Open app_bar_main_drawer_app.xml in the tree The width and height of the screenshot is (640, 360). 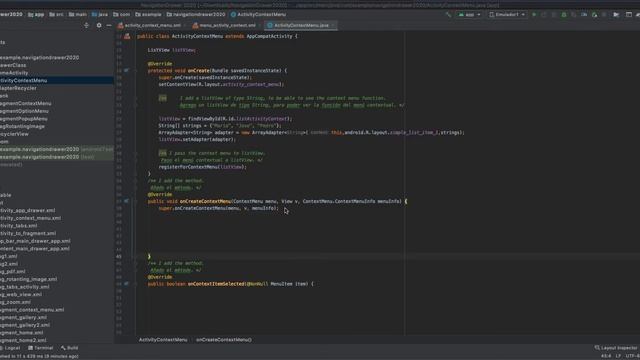[x=35, y=241]
